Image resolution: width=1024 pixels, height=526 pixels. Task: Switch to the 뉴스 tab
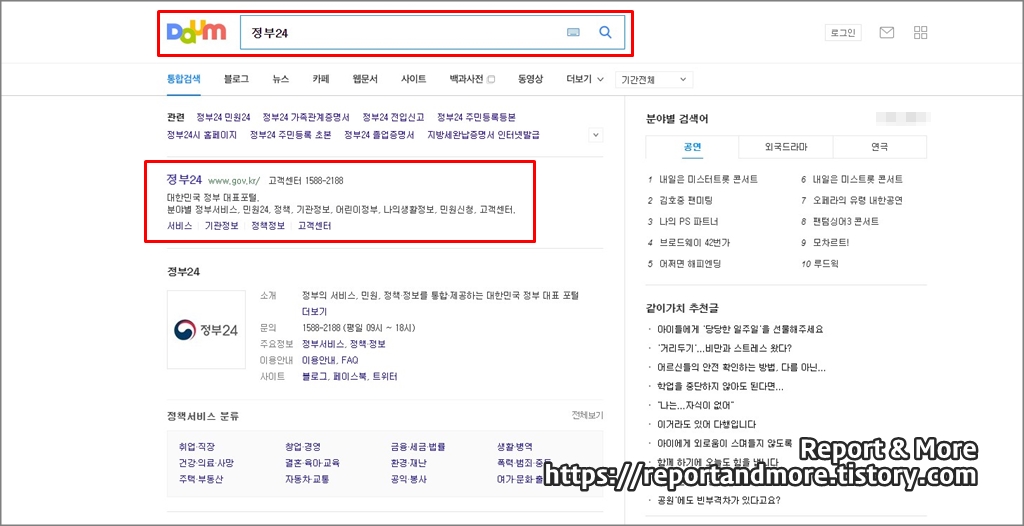[x=281, y=79]
